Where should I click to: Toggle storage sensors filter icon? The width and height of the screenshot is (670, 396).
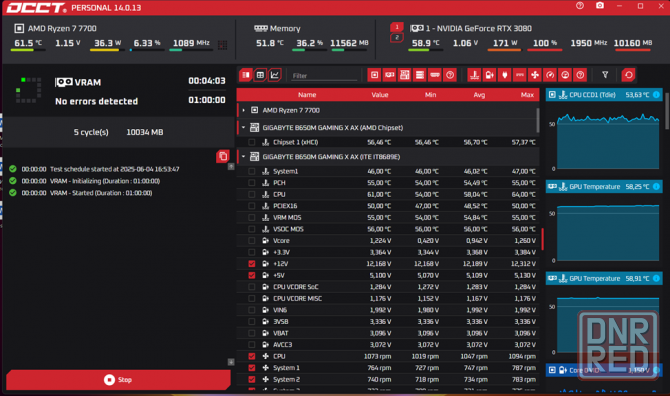(x=420, y=75)
